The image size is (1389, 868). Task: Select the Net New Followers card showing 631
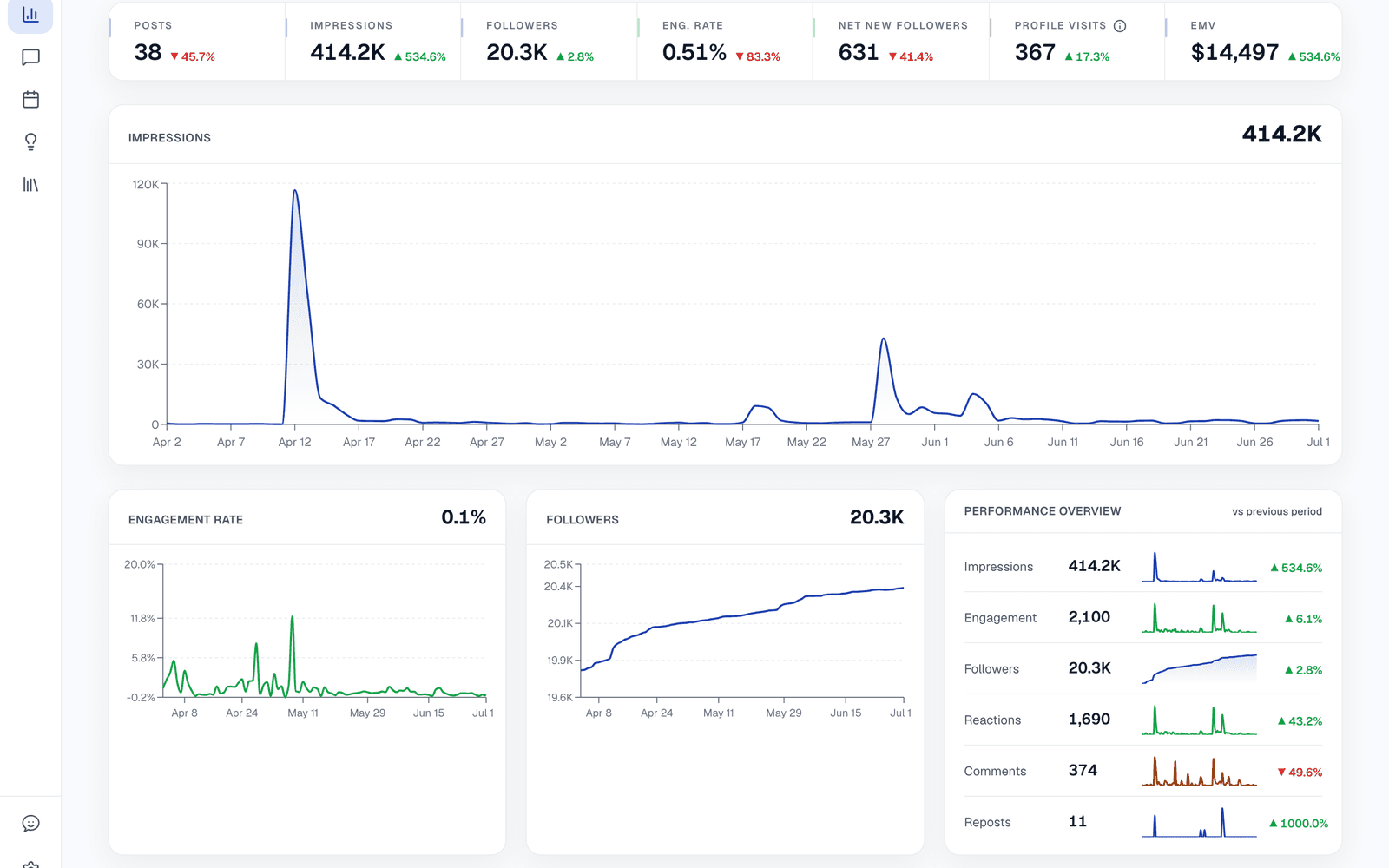pos(902,42)
